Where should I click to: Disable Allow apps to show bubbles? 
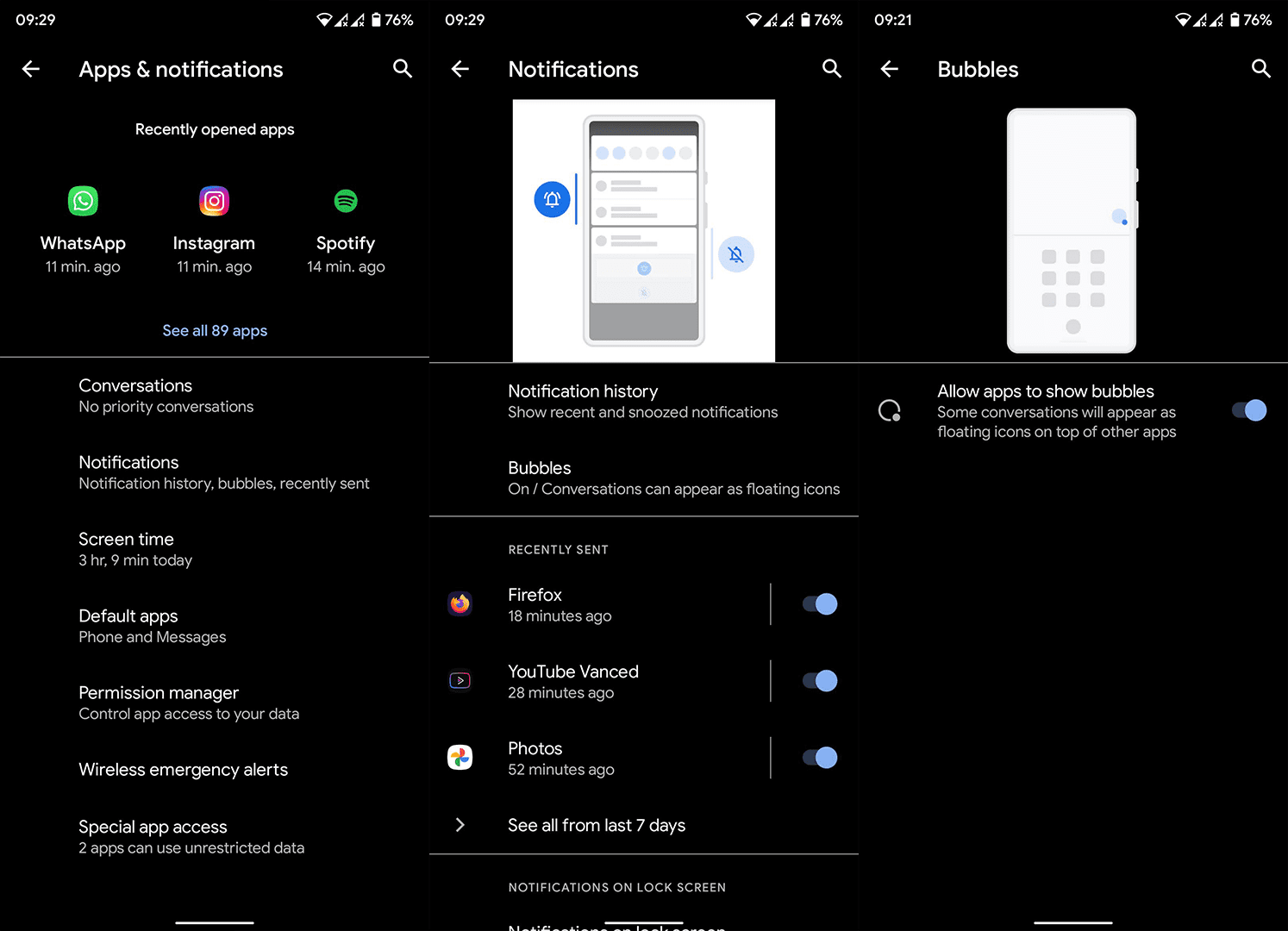tap(1249, 410)
